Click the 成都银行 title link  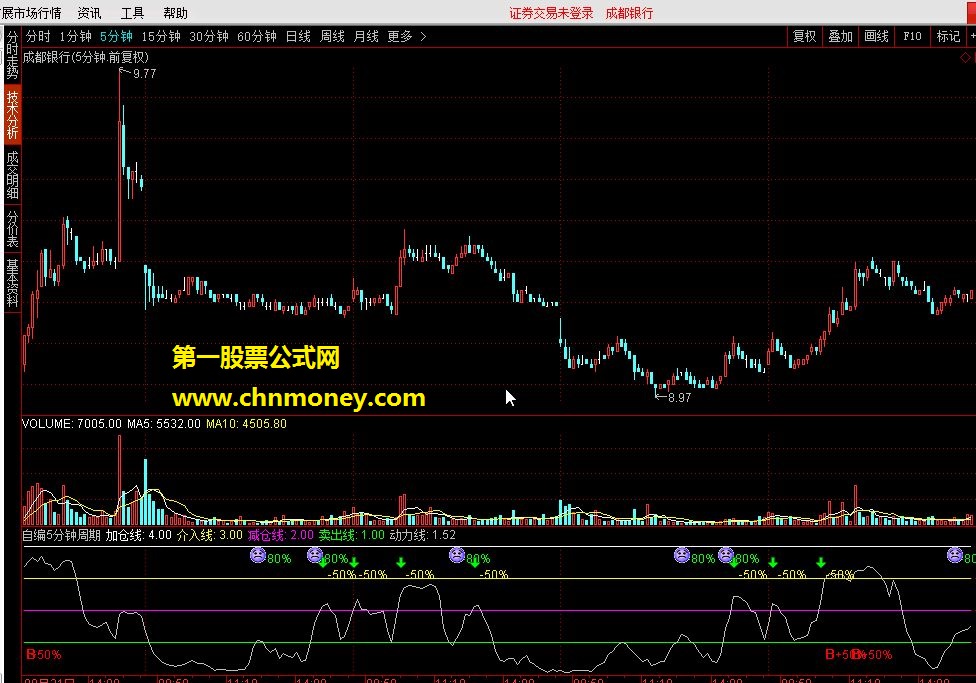(x=629, y=13)
